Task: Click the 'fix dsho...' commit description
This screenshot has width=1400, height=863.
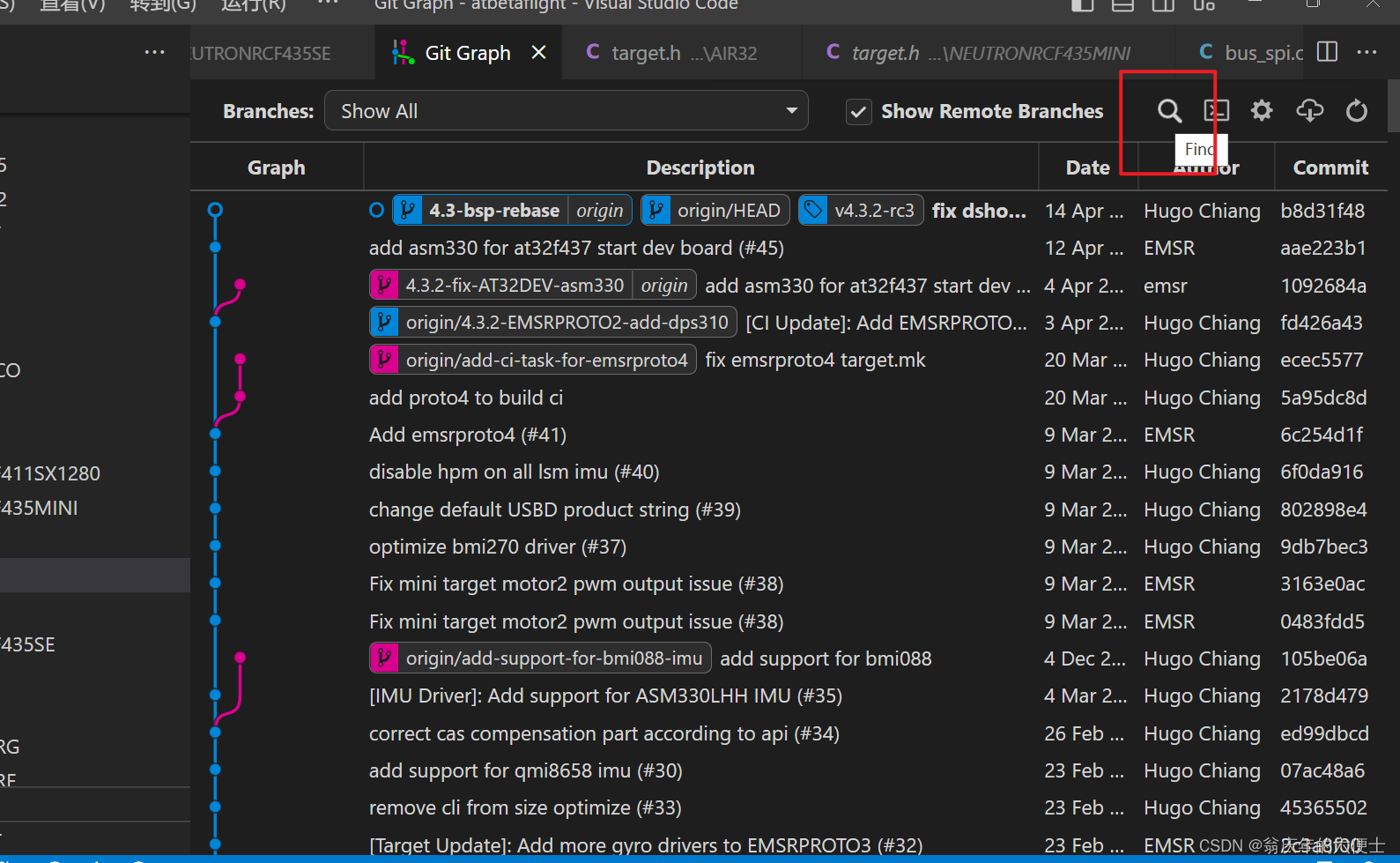Action: (x=979, y=211)
